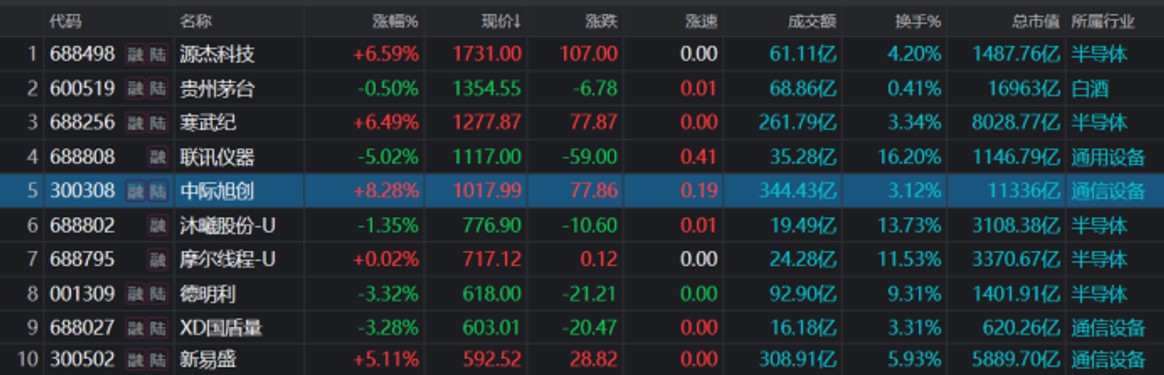
Task: Click the market cap 8028.77亿
Action: click(1016, 123)
